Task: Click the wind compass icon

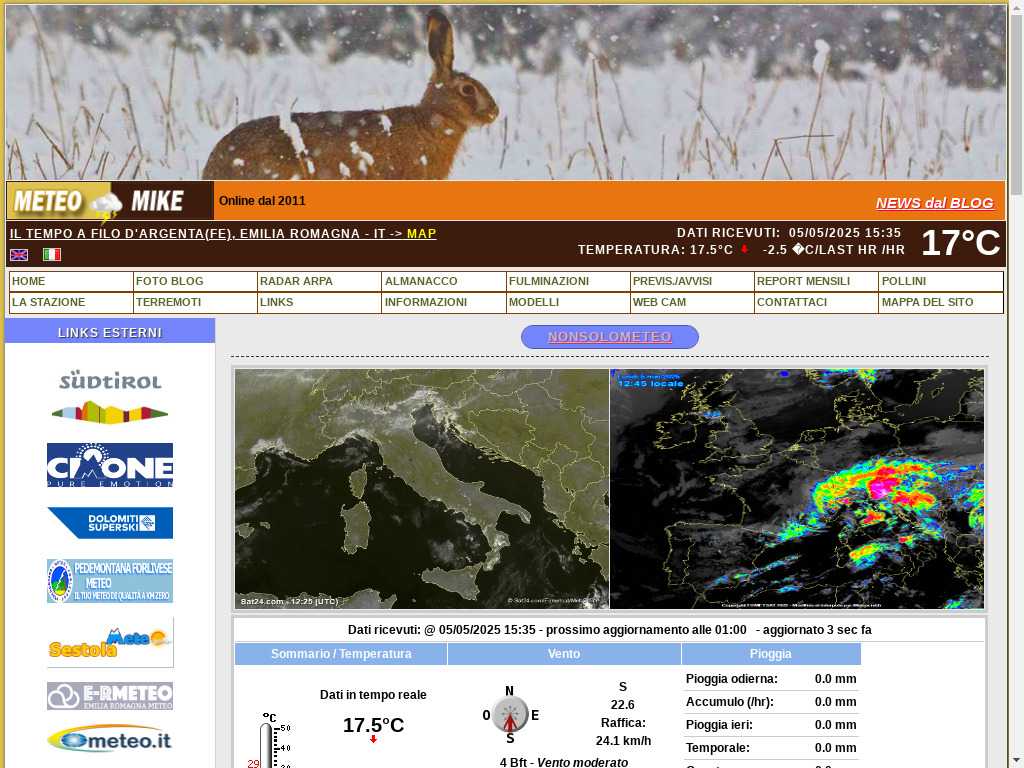Action: (x=510, y=715)
